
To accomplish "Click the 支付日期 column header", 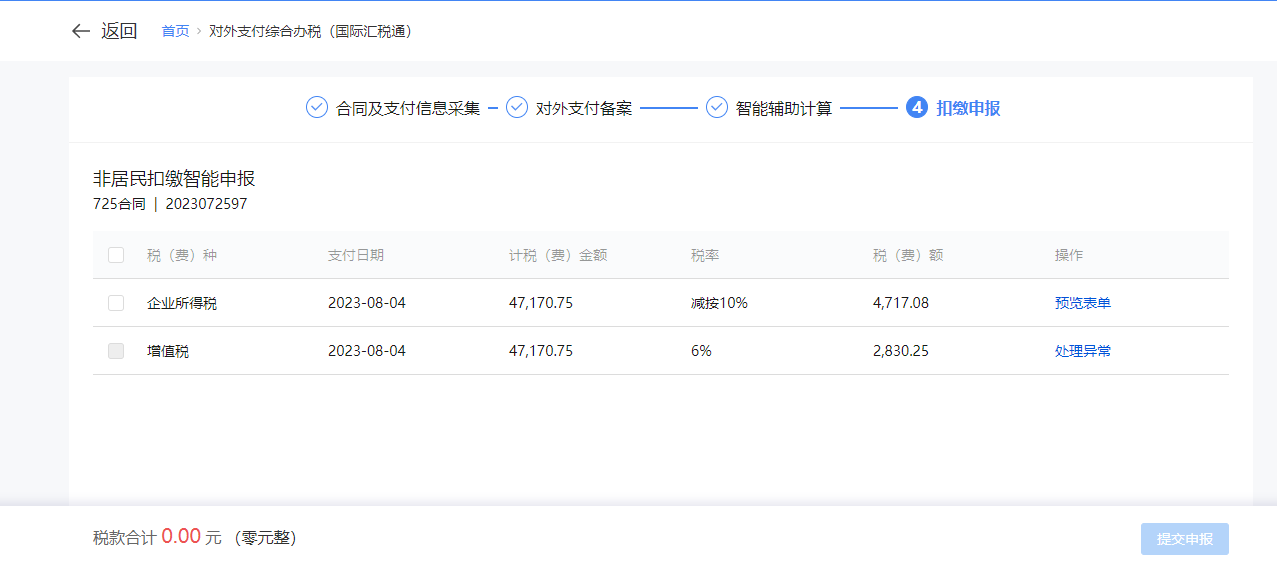I will [x=355, y=255].
